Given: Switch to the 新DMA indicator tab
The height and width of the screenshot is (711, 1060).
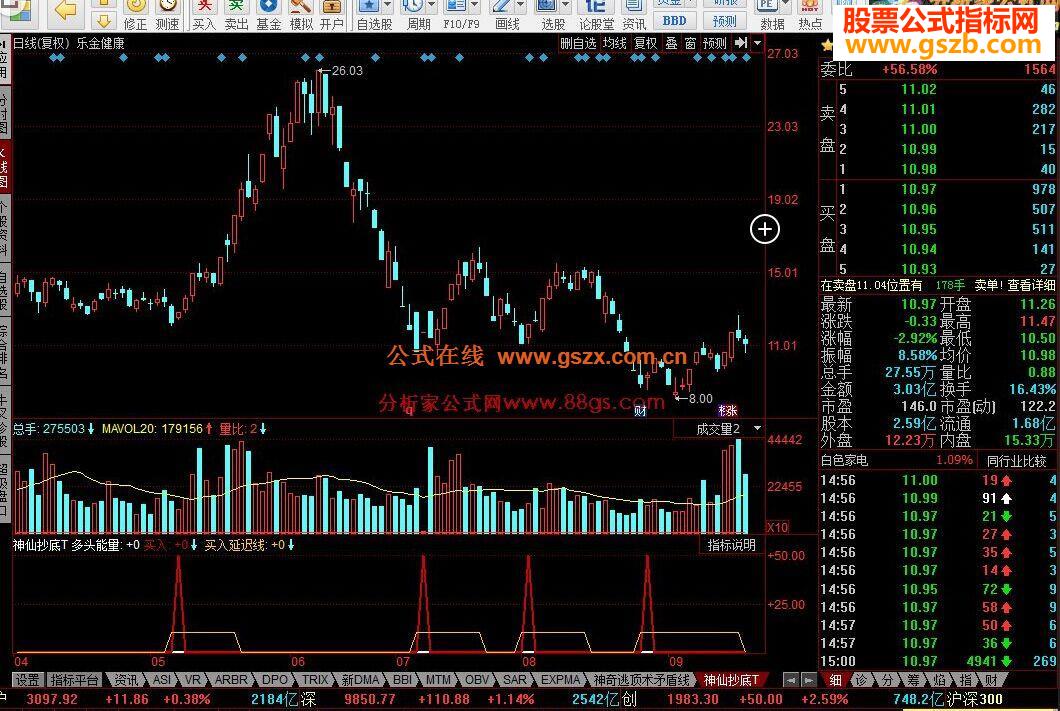Looking at the screenshot, I should (360, 679).
